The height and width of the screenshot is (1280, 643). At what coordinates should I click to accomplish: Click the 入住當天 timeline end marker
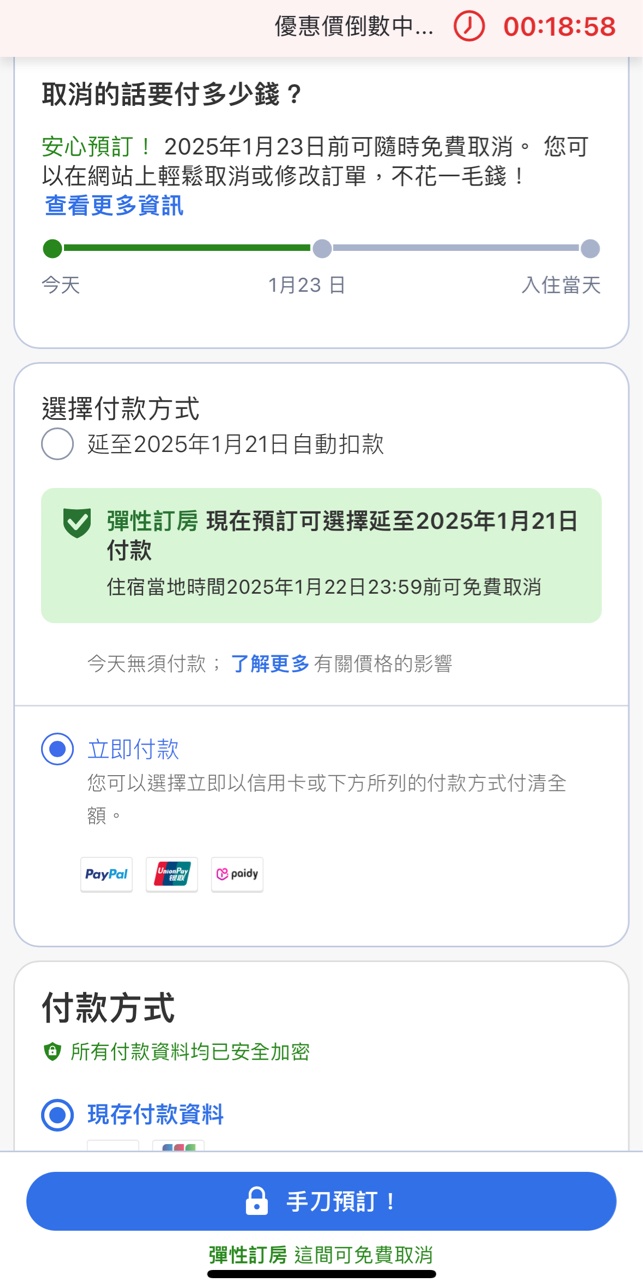pyautogui.click(x=590, y=249)
